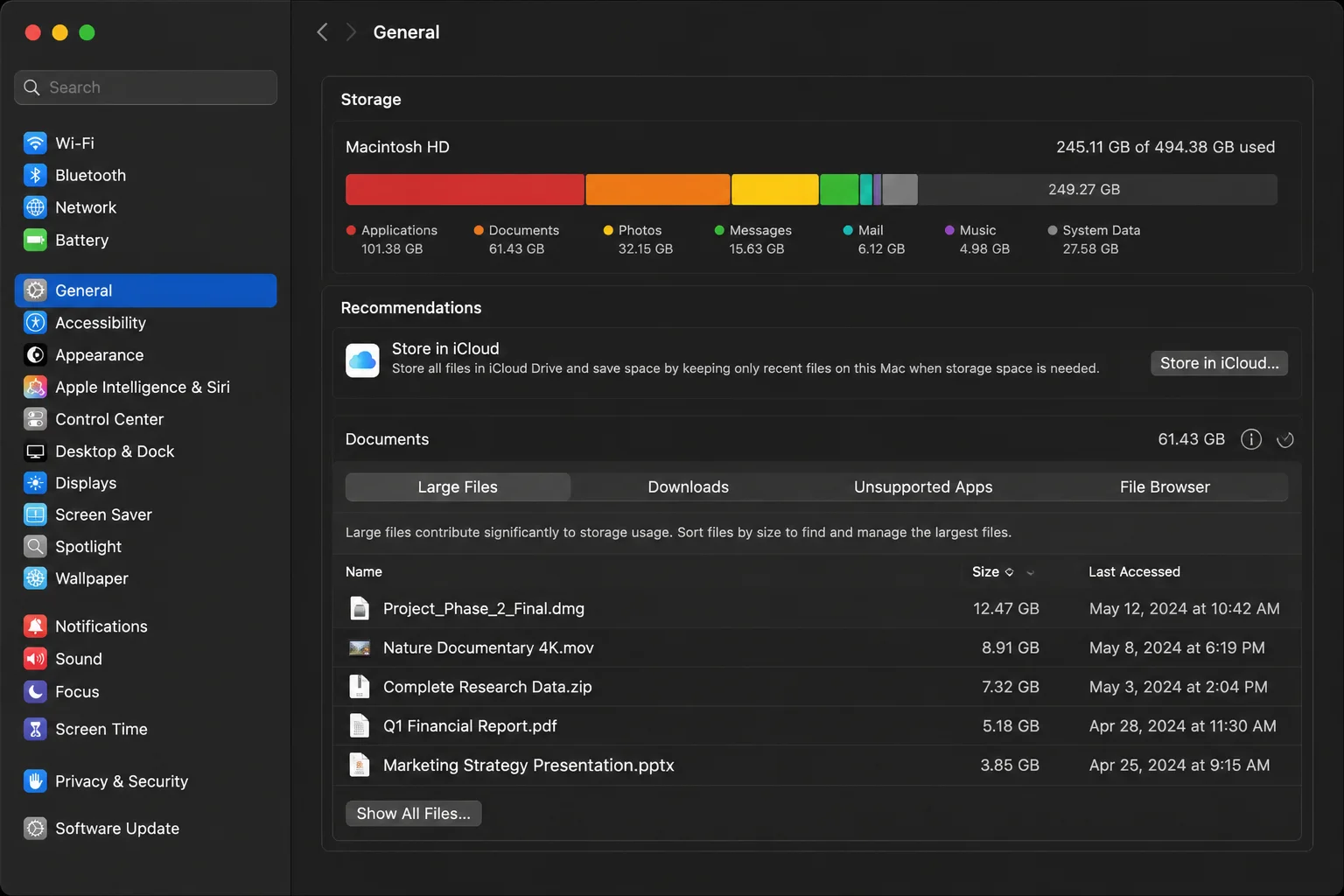Viewport: 1344px width, 896px height.
Task: Open the Wallpaper icon
Action: 35,578
